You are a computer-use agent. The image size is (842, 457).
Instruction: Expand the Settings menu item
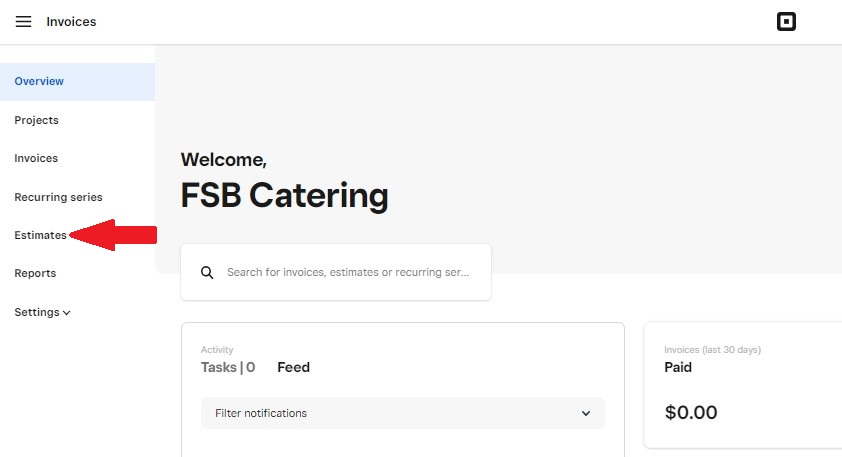pos(42,312)
